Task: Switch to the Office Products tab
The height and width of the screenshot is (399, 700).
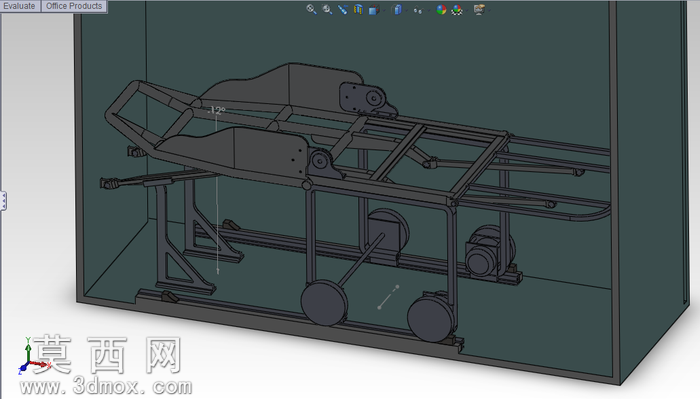Action: pos(74,6)
